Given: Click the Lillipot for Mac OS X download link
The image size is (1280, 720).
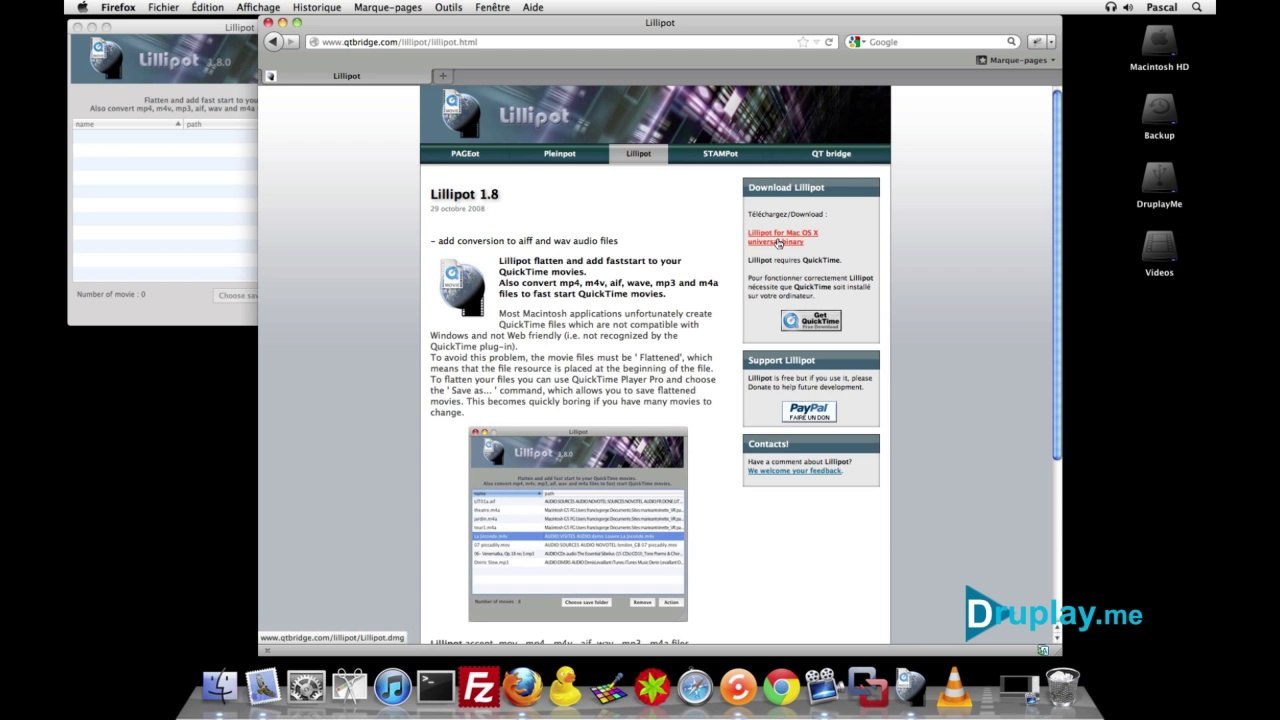Looking at the screenshot, I should coord(783,237).
